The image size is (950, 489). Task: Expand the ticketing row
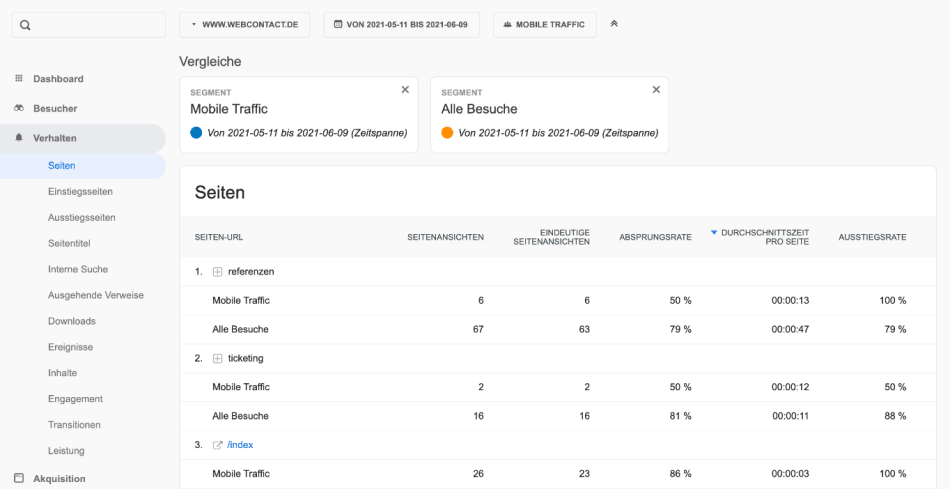218,359
